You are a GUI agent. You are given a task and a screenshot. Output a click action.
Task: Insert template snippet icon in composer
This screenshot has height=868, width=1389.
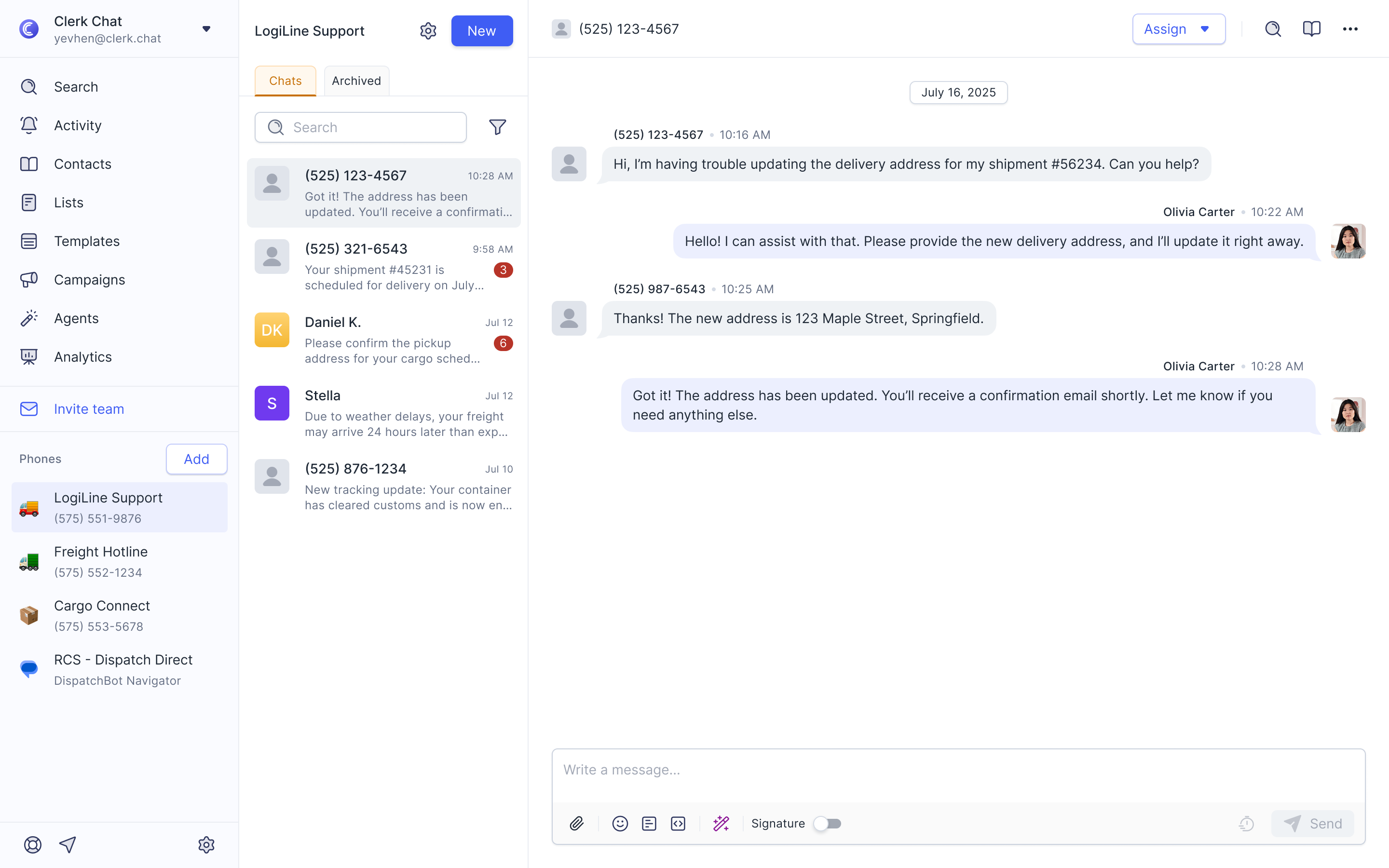click(649, 823)
